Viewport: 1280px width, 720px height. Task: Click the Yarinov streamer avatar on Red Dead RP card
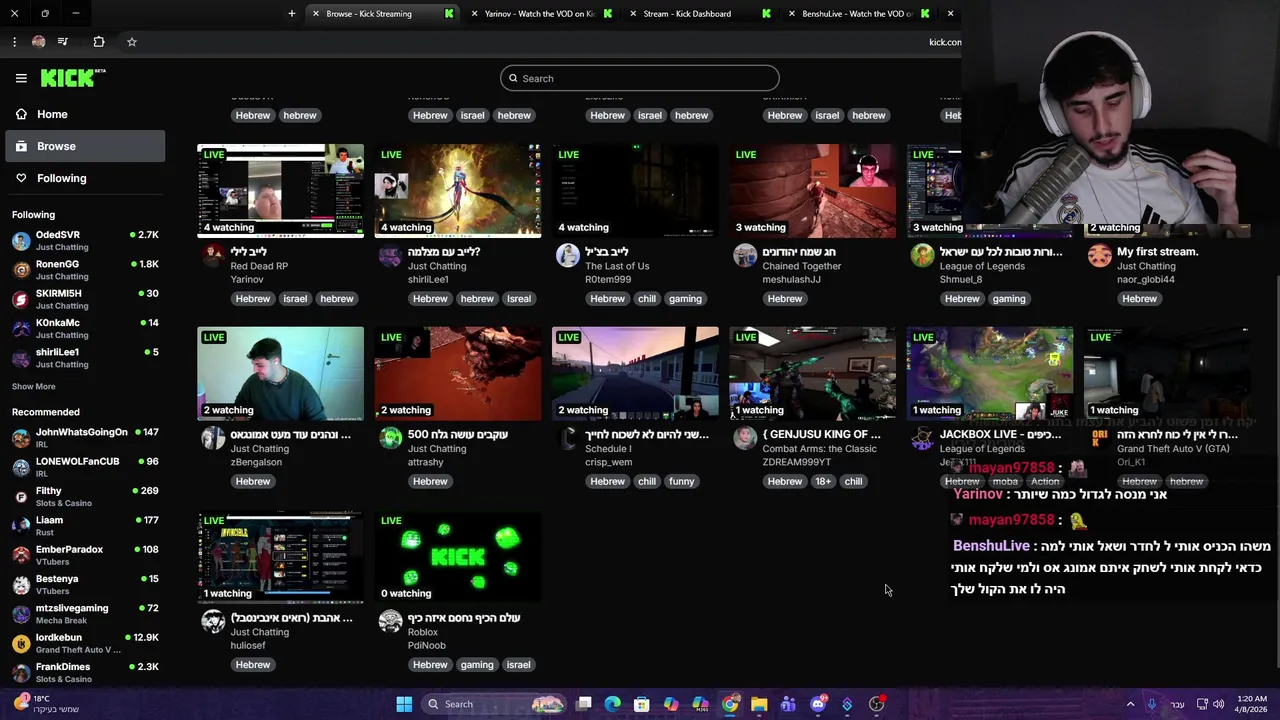click(213, 256)
